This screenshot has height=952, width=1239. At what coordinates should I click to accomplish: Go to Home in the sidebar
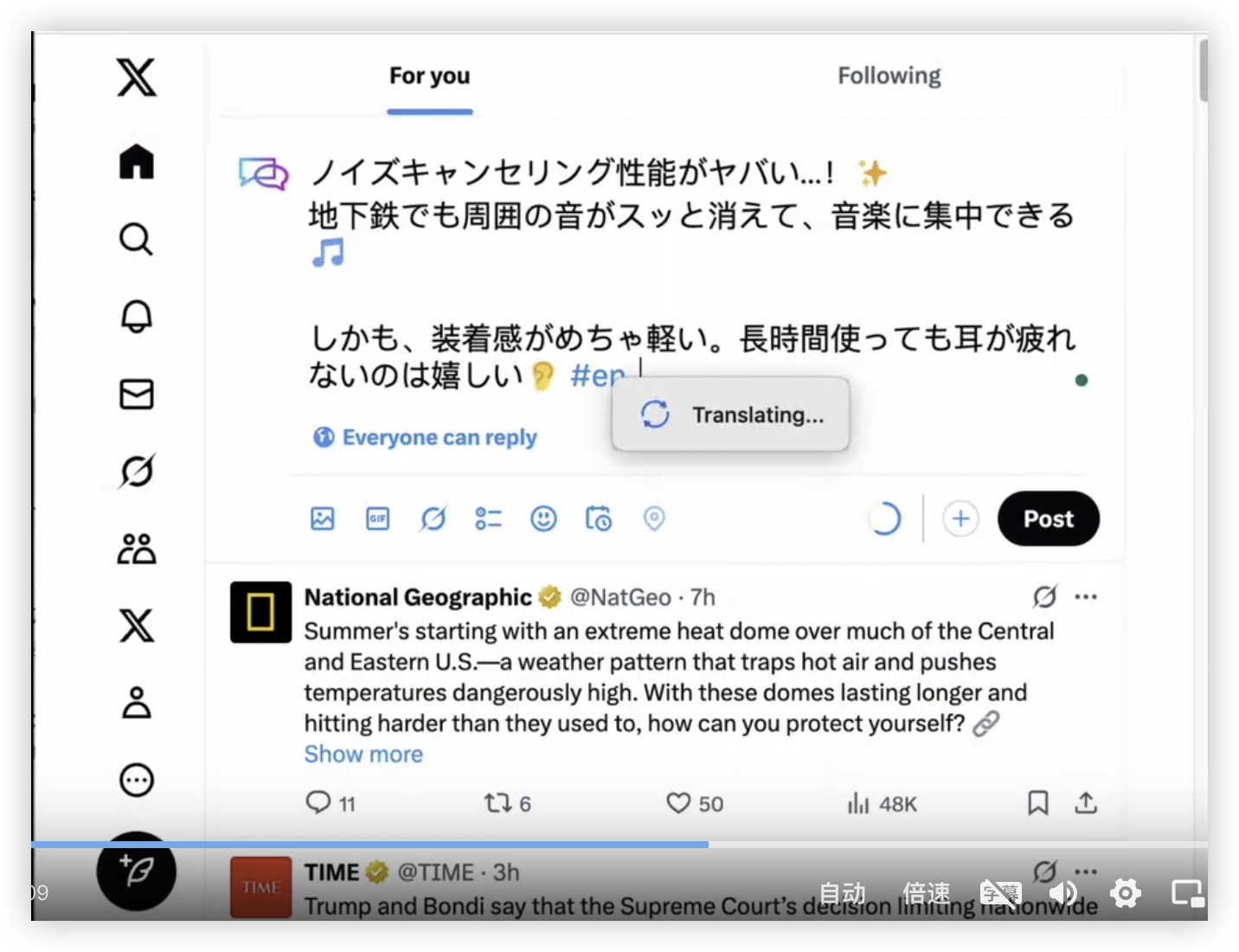137,161
